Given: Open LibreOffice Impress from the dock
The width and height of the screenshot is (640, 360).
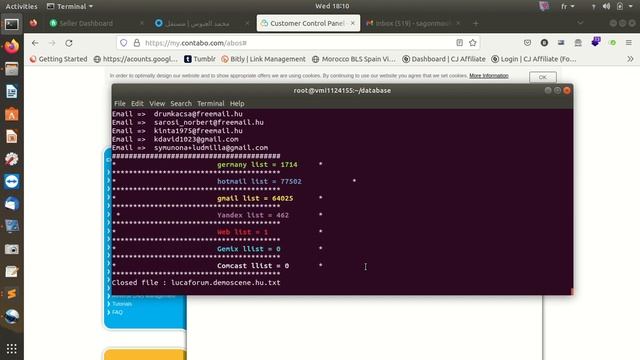Looking at the screenshot, I should click(x=11, y=136).
